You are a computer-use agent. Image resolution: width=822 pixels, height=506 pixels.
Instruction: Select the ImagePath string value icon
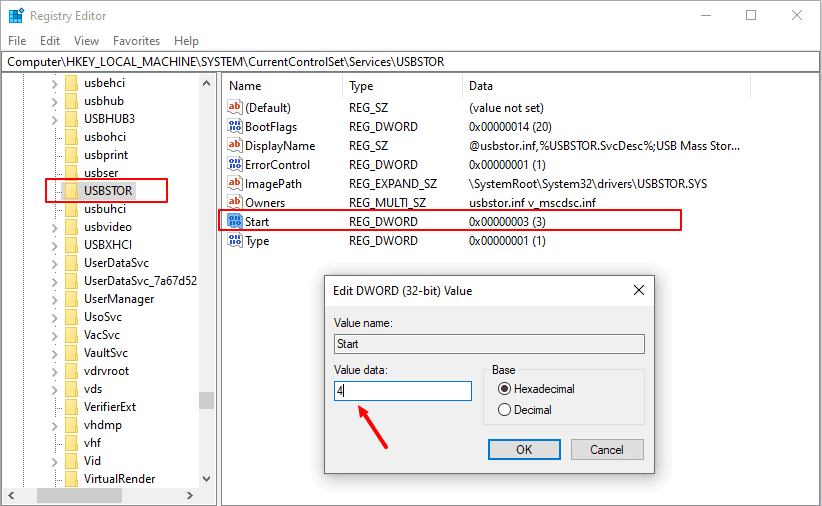click(x=234, y=183)
